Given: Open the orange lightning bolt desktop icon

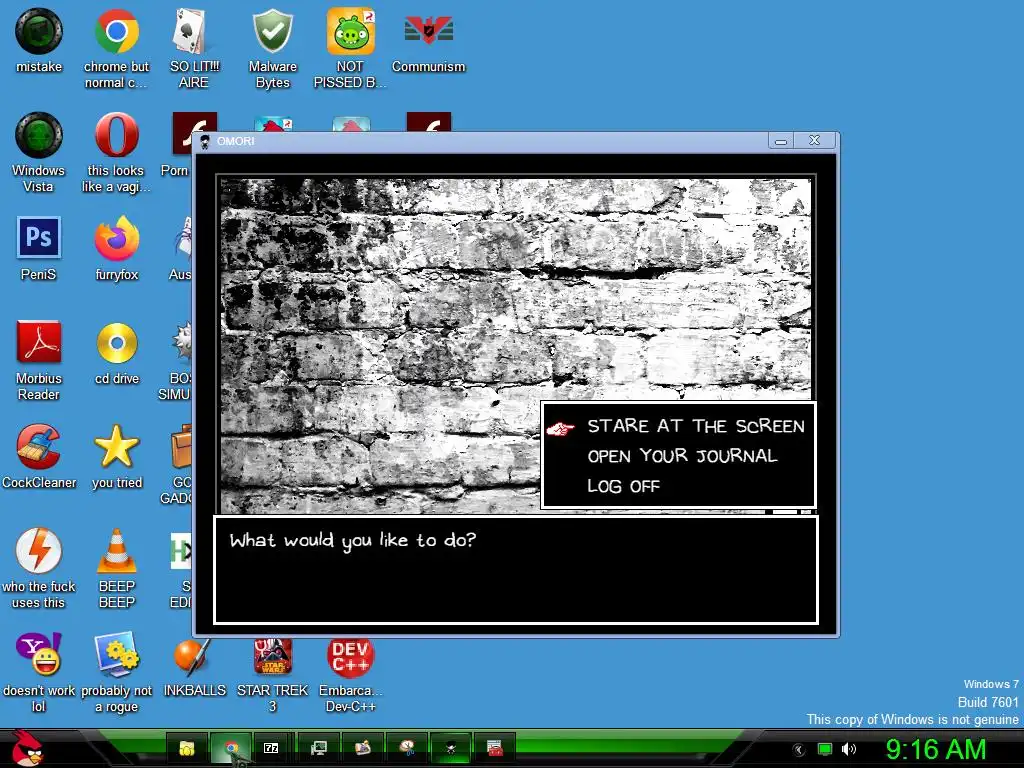Looking at the screenshot, I should (39, 550).
